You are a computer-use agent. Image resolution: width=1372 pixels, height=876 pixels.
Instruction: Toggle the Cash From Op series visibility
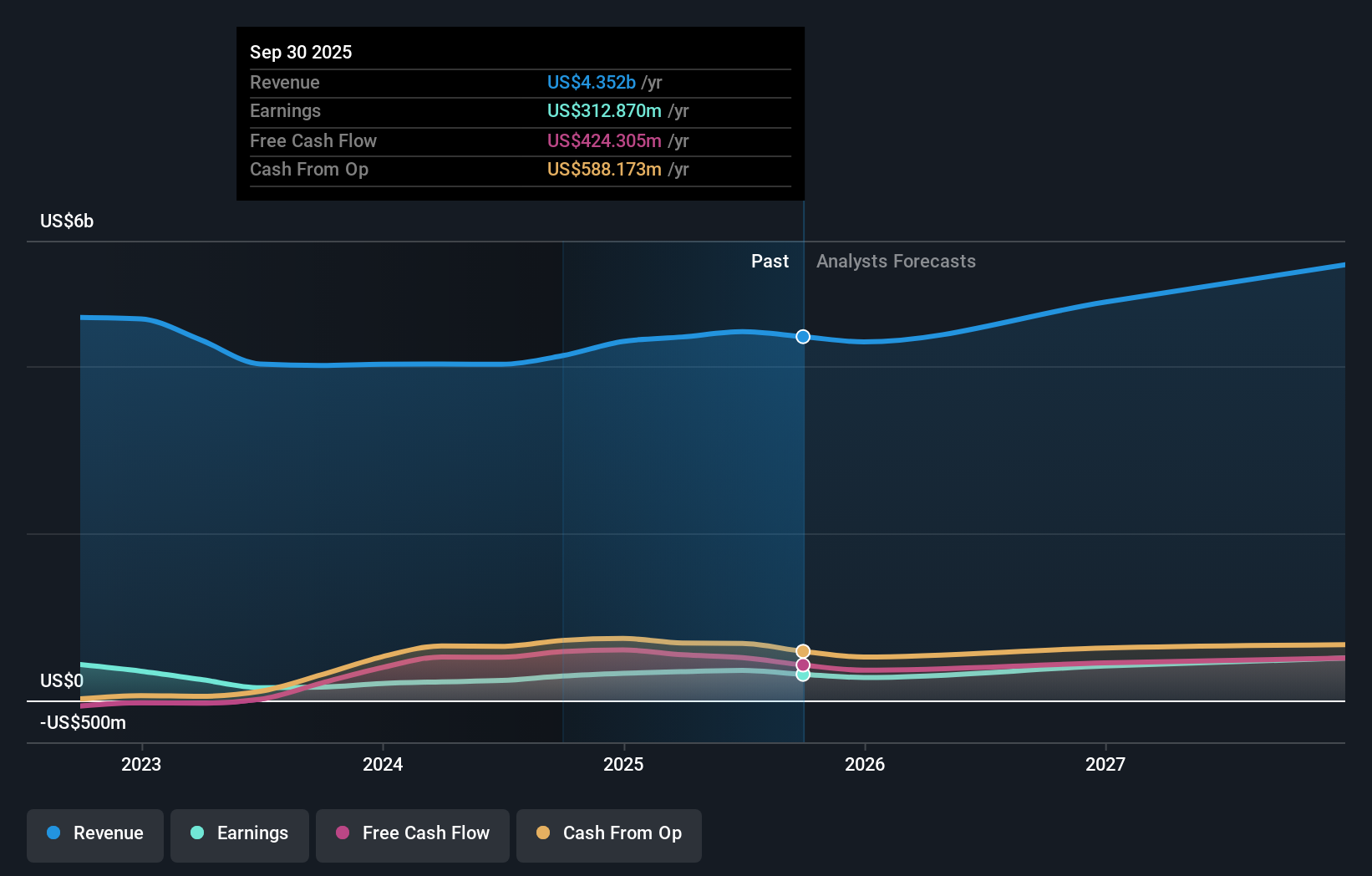pyautogui.click(x=608, y=833)
